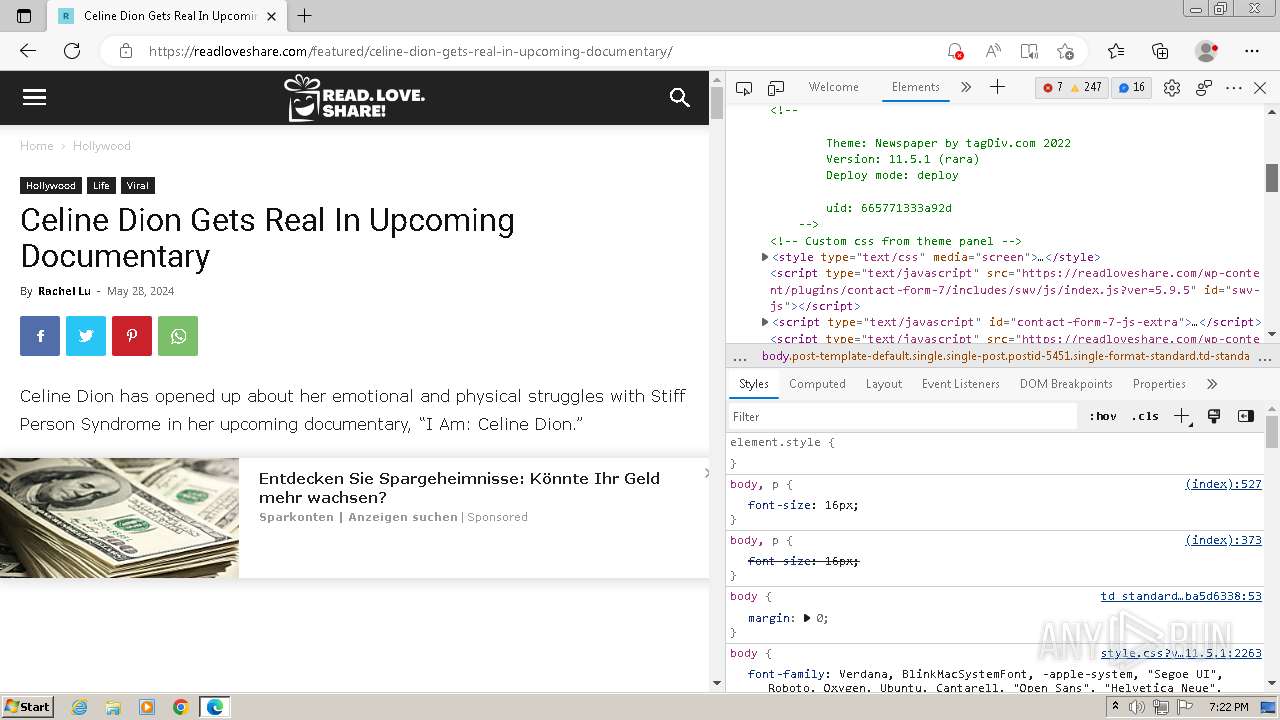Viewport: 1280px width, 720px height.
Task: Open Immersive Reader icon
Action: (x=1029, y=51)
